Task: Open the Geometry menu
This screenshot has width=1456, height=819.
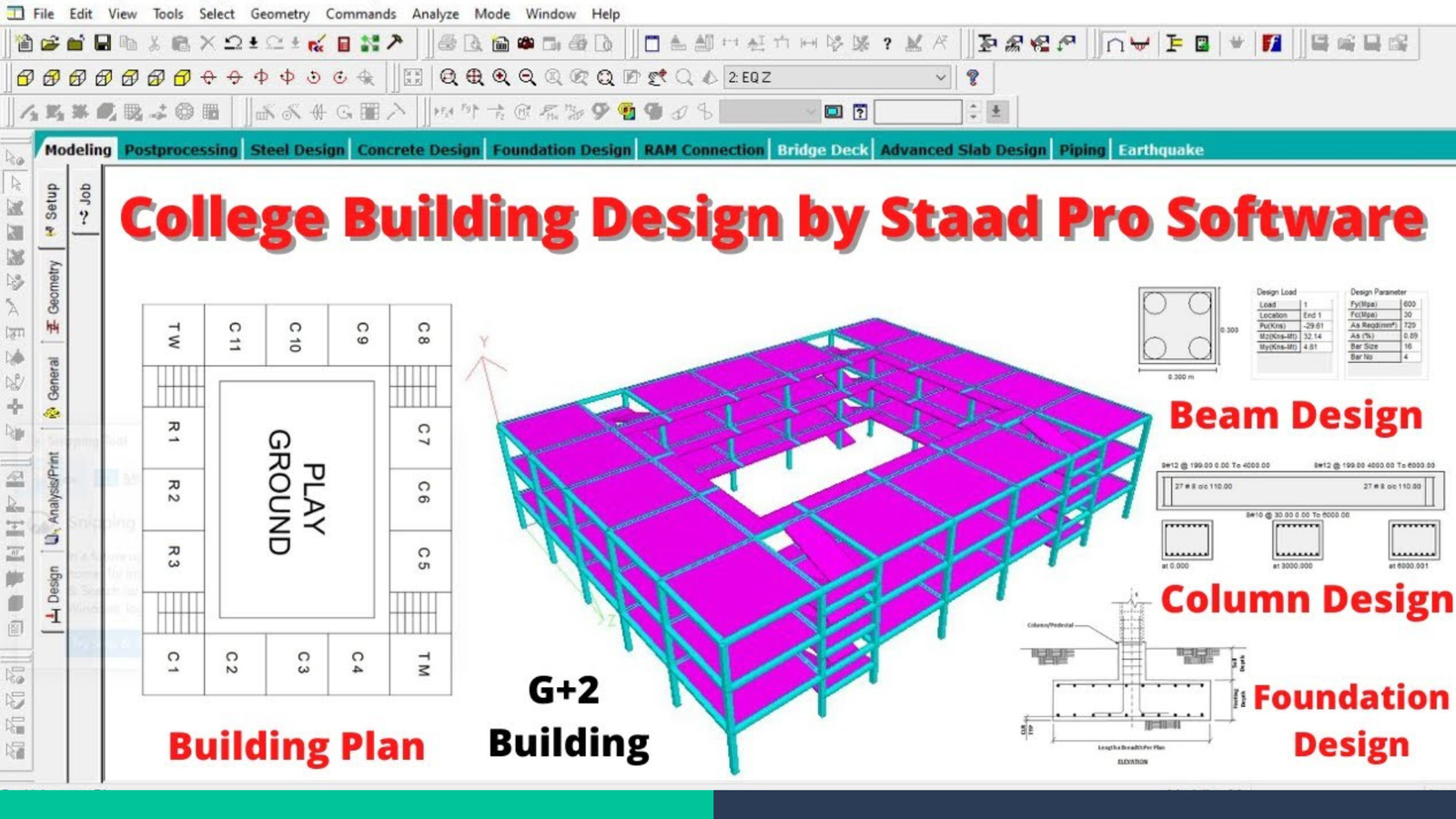Action: 279,14
